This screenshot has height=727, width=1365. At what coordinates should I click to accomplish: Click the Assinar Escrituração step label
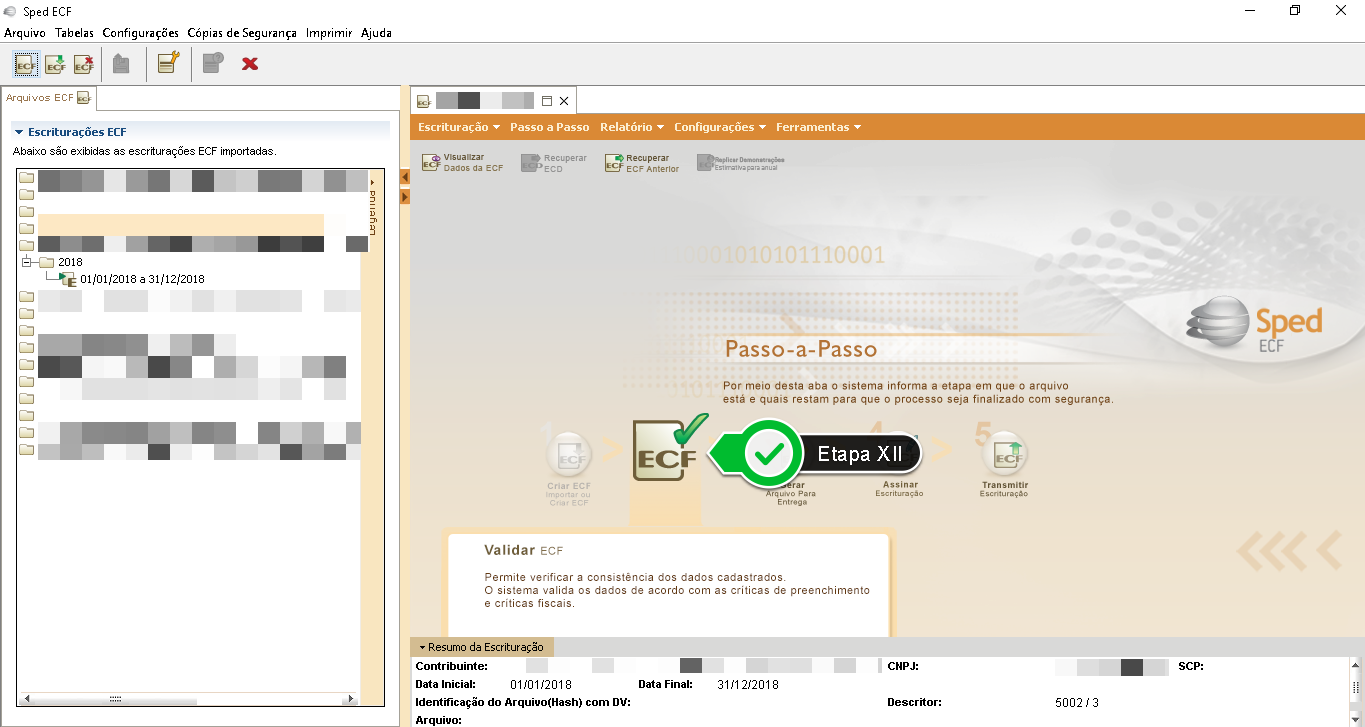899,489
